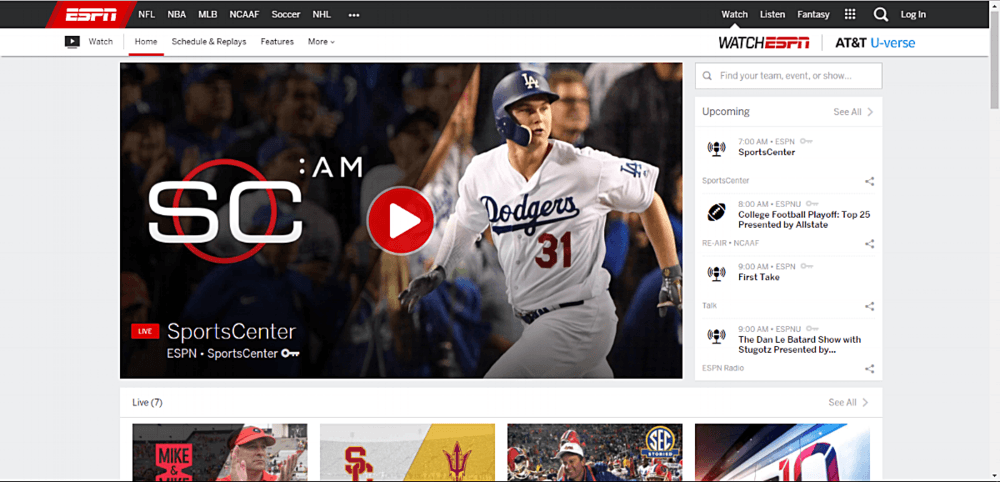This screenshot has height=482, width=1000.
Task: Expand the More dropdown in sub-navigation
Action: (x=321, y=42)
